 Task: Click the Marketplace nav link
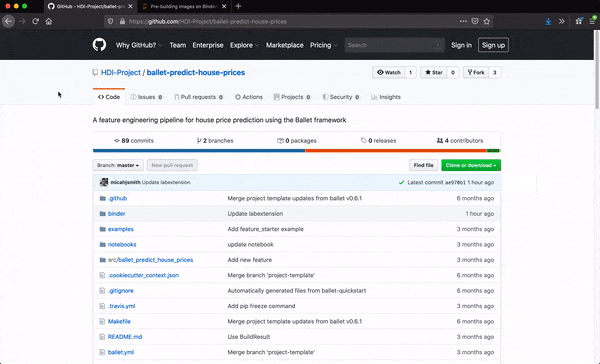[285, 45]
